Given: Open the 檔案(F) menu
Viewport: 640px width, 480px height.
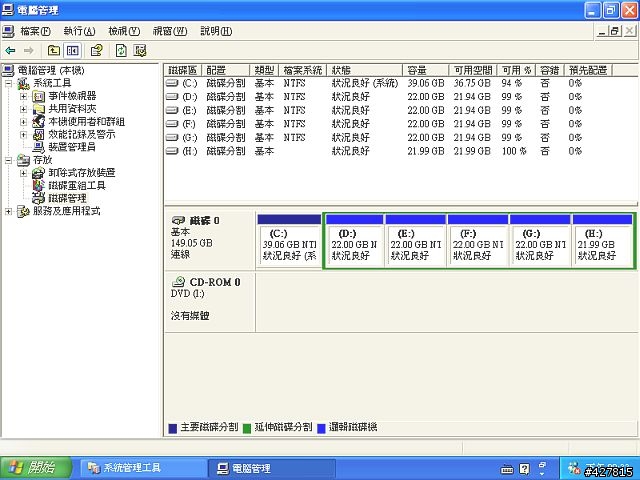Looking at the screenshot, I should coord(35,31).
